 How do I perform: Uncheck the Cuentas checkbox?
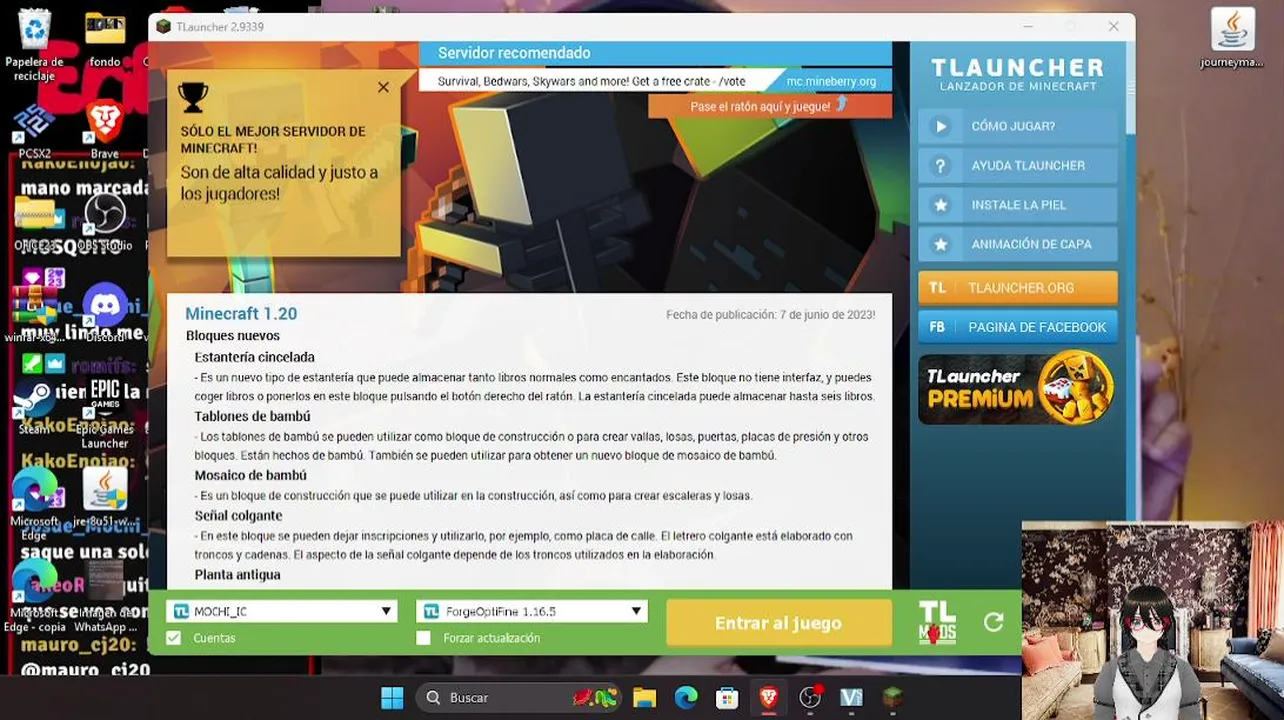click(174, 638)
